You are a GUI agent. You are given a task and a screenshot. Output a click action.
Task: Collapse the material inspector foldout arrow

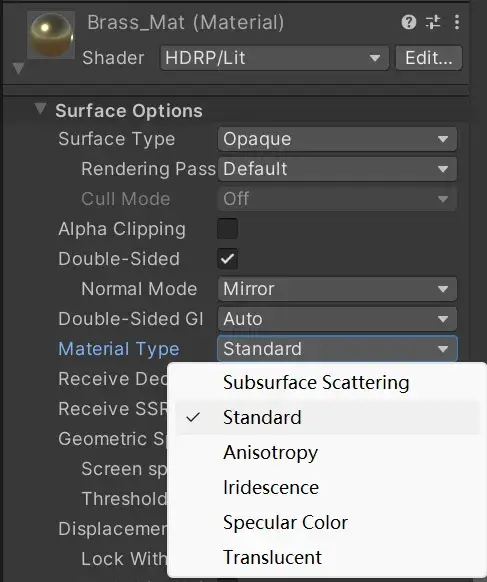click(x=18, y=68)
